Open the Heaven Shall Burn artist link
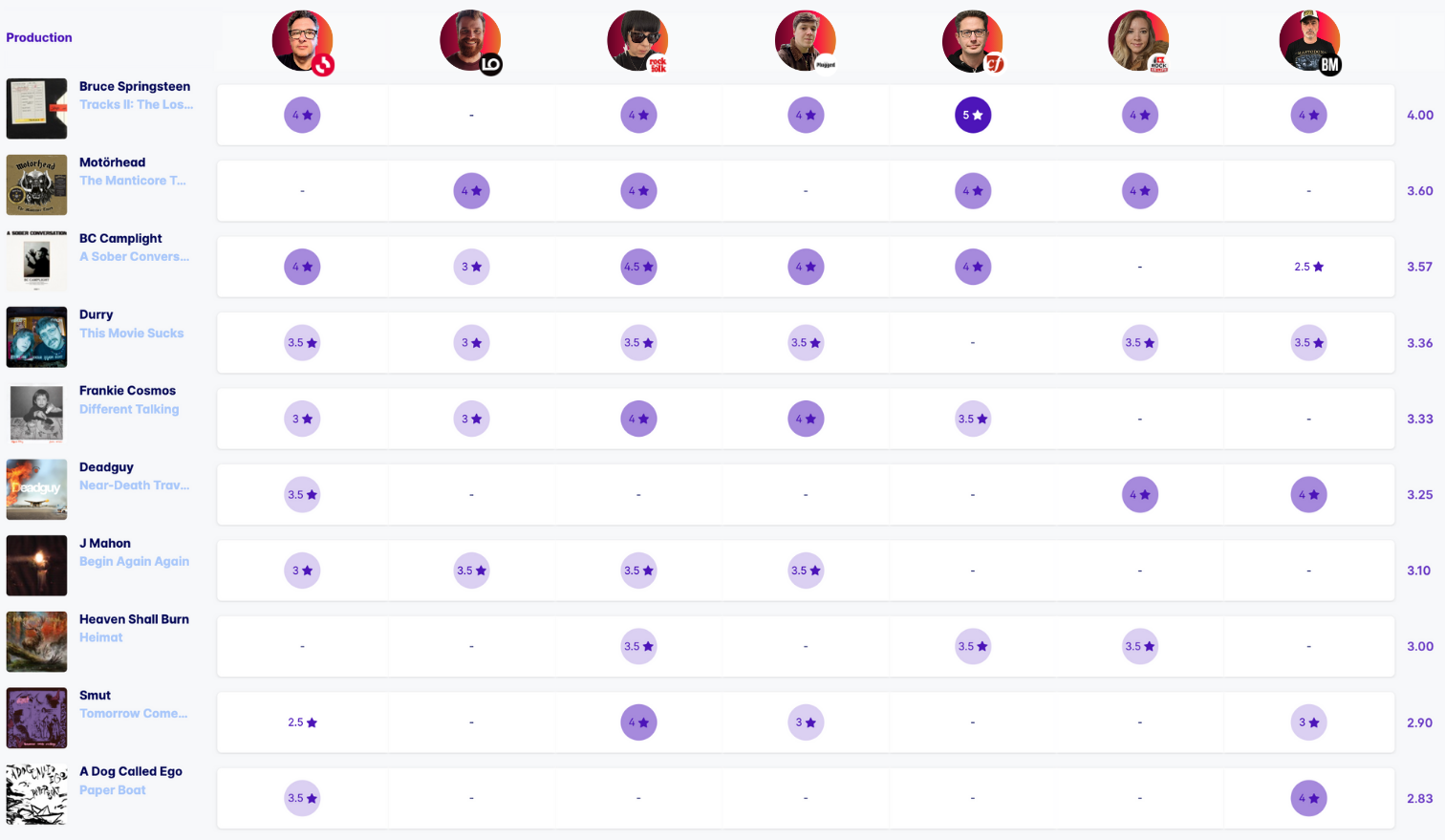Image resolution: width=1445 pixels, height=840 pixels. coord(134,619)
